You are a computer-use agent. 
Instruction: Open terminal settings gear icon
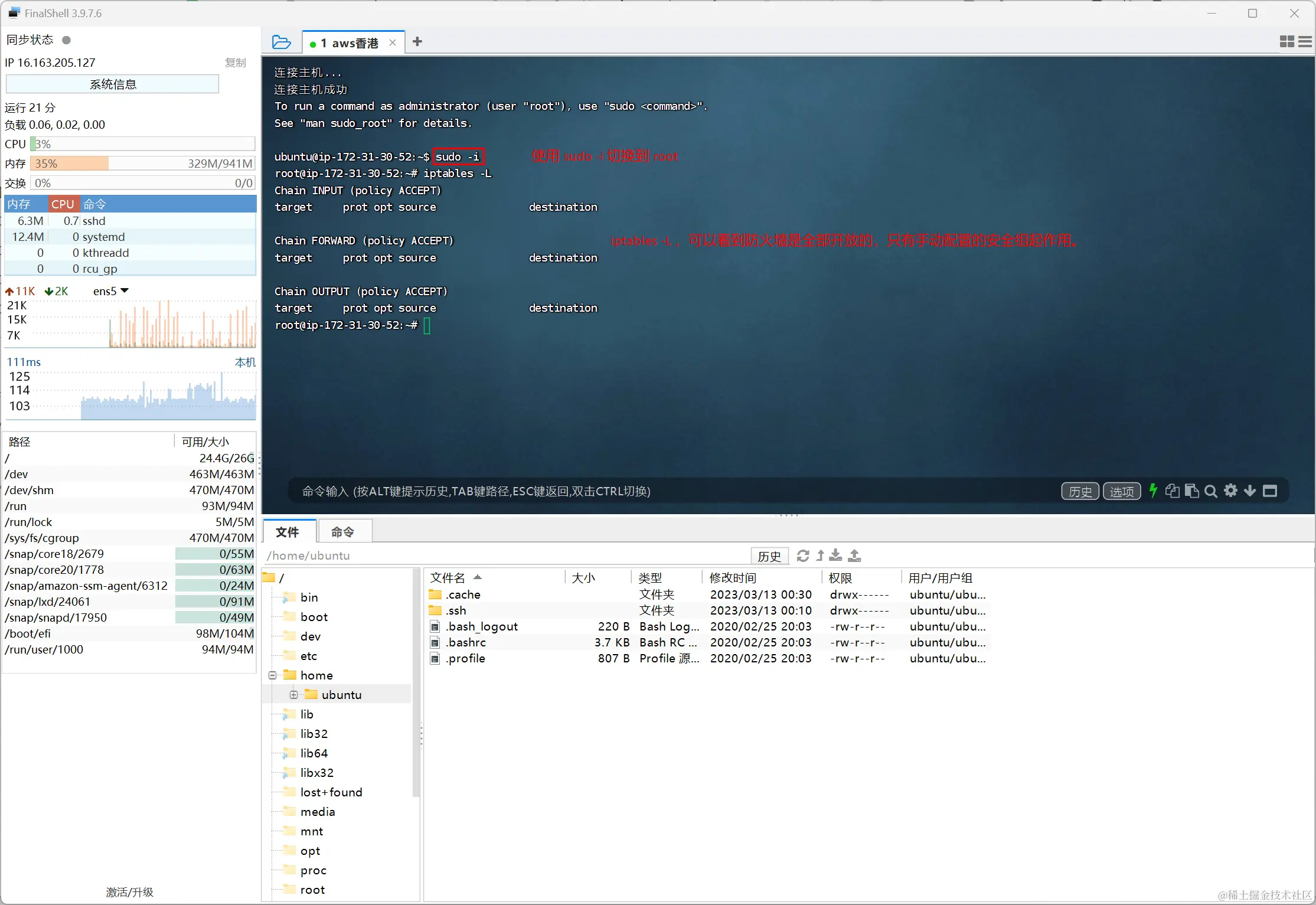coord(1230,491)
